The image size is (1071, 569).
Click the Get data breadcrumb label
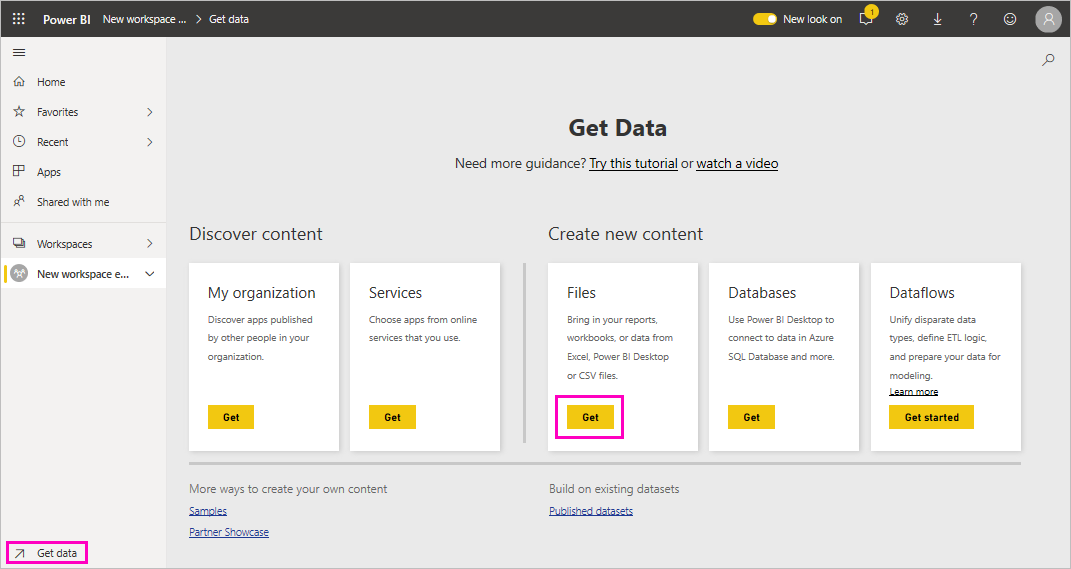point(229,19)
